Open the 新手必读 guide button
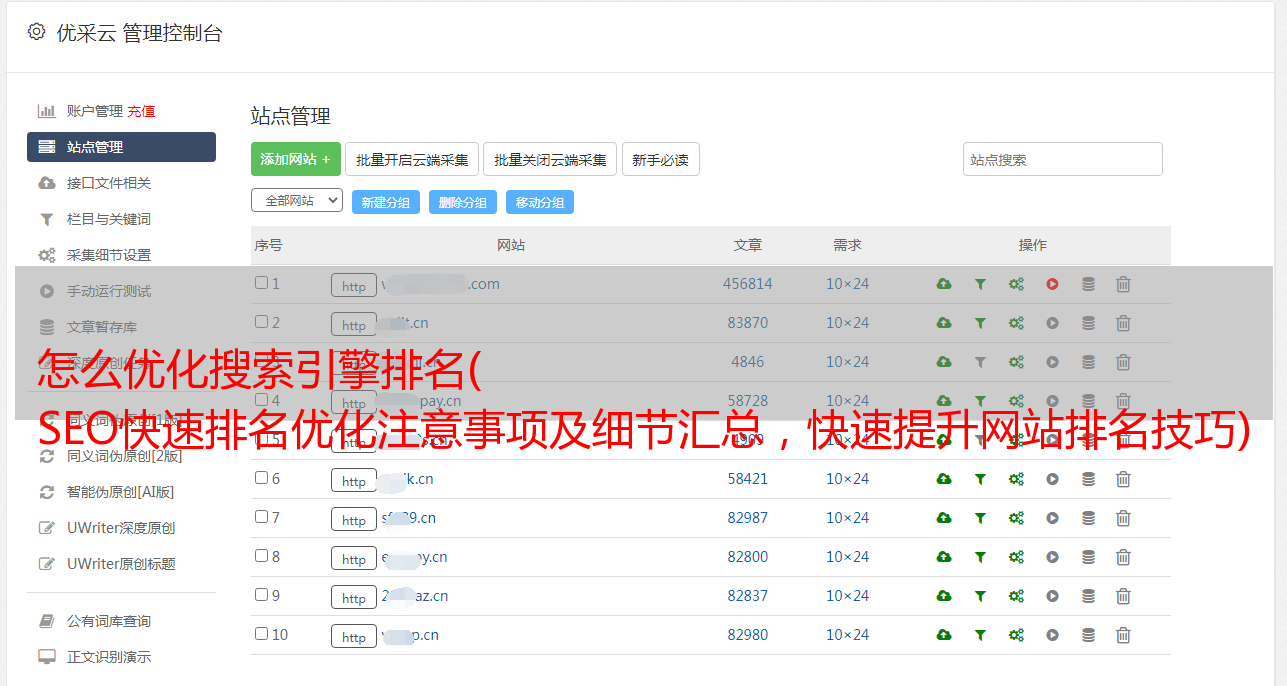 click(661, 159)
